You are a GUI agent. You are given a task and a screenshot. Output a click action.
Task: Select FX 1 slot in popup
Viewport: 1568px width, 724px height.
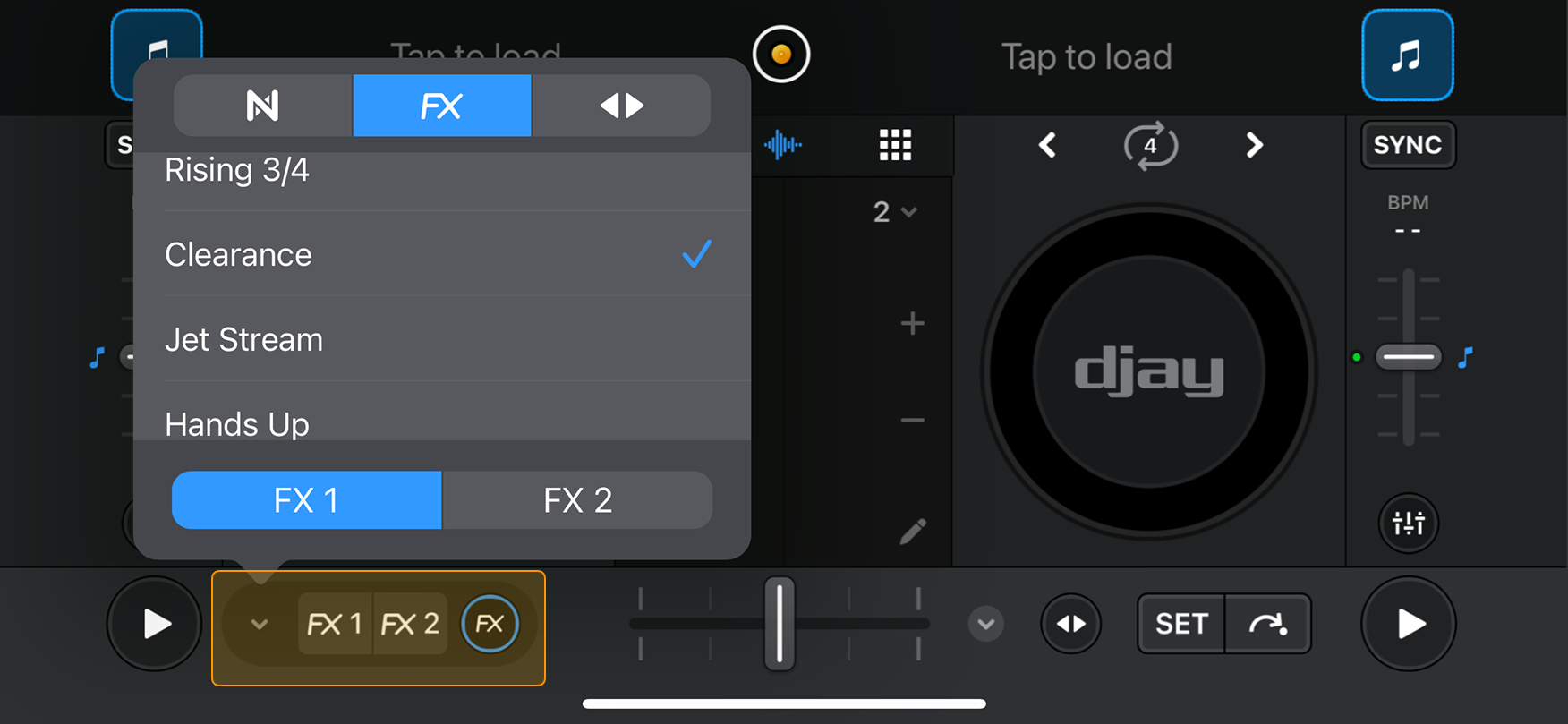307,500
